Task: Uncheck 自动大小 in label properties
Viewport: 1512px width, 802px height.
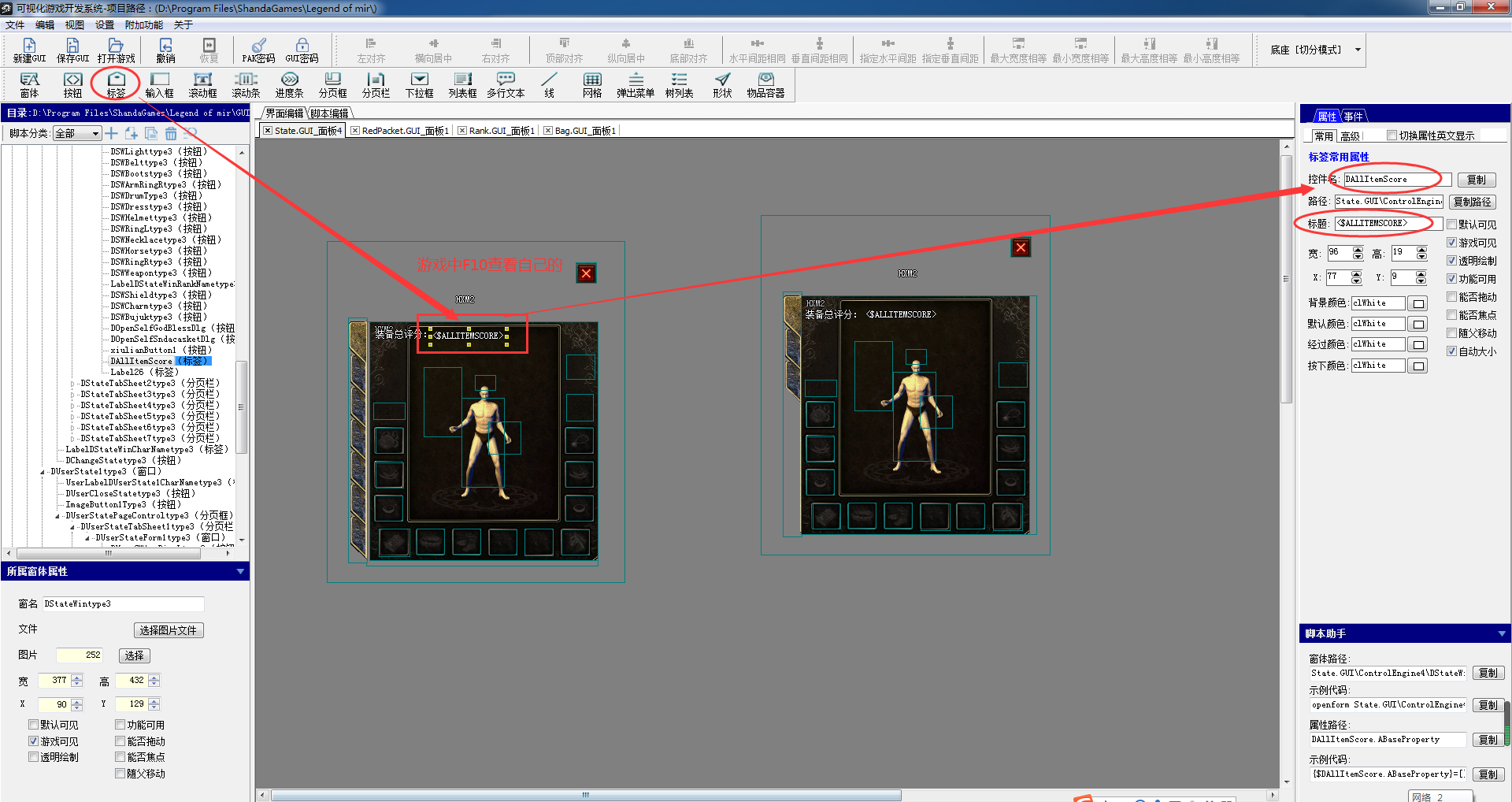Action: [1451, 351]
